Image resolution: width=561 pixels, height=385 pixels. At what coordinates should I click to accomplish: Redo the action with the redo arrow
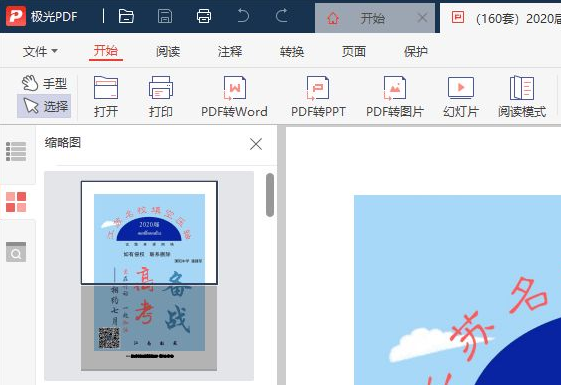click(282, 16)
